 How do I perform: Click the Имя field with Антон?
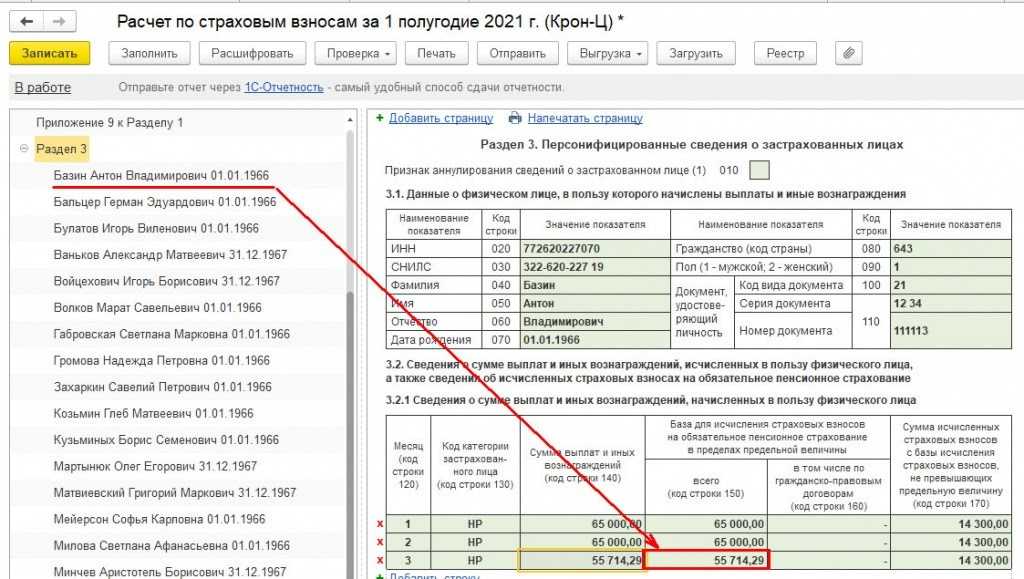(595, 304)
